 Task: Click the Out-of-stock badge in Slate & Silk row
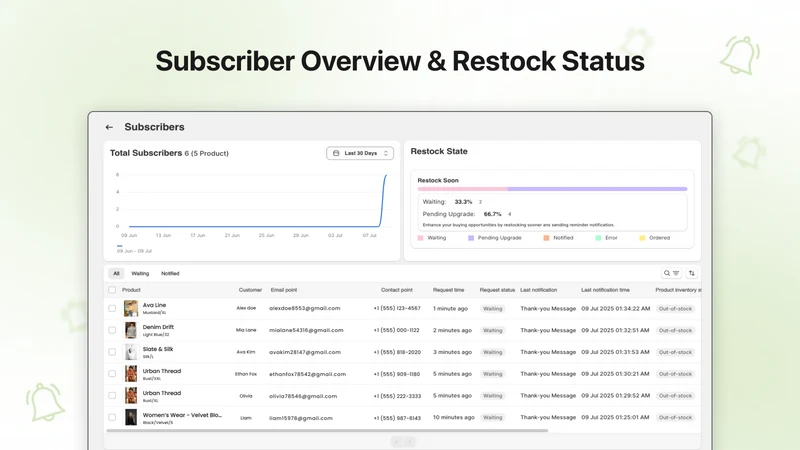click(x=675, y=352)
